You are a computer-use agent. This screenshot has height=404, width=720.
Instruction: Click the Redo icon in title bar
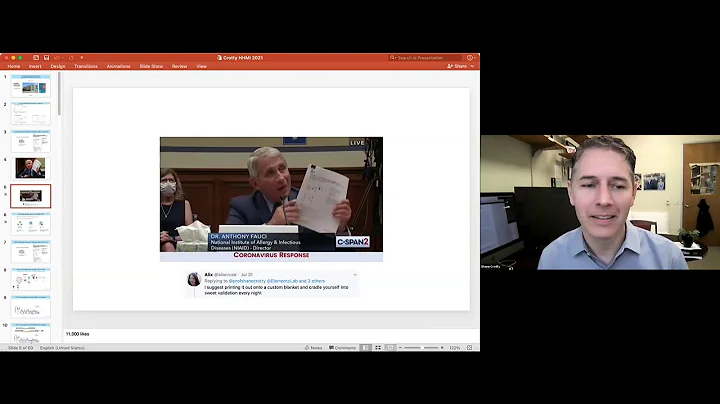(x=71, y=58)
